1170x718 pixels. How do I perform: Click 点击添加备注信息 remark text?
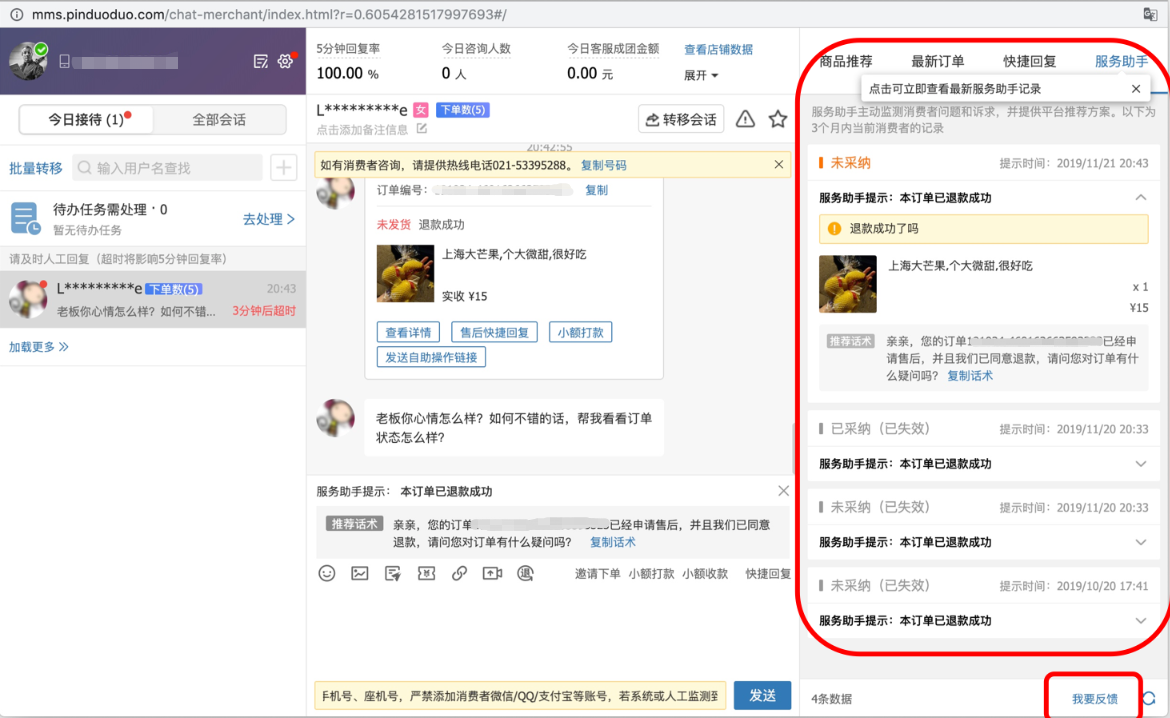click(x=362, y=129)
